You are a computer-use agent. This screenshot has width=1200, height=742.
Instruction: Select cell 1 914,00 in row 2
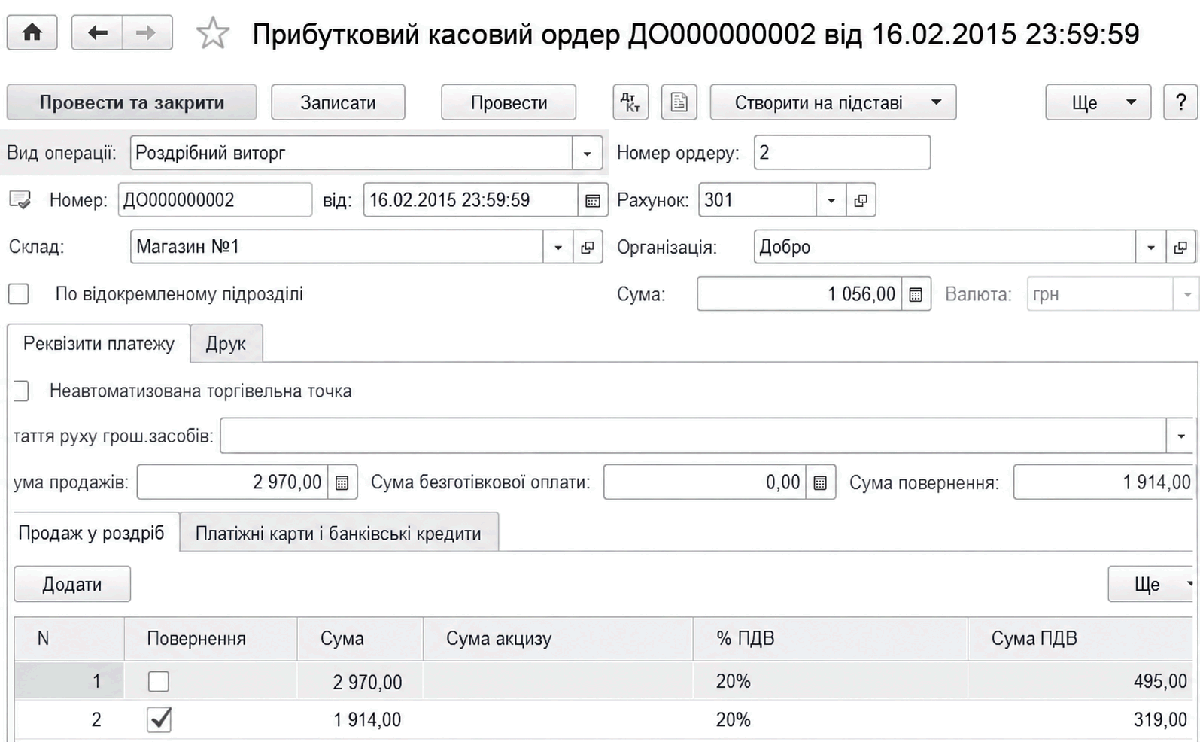click(x=360, y=719)
